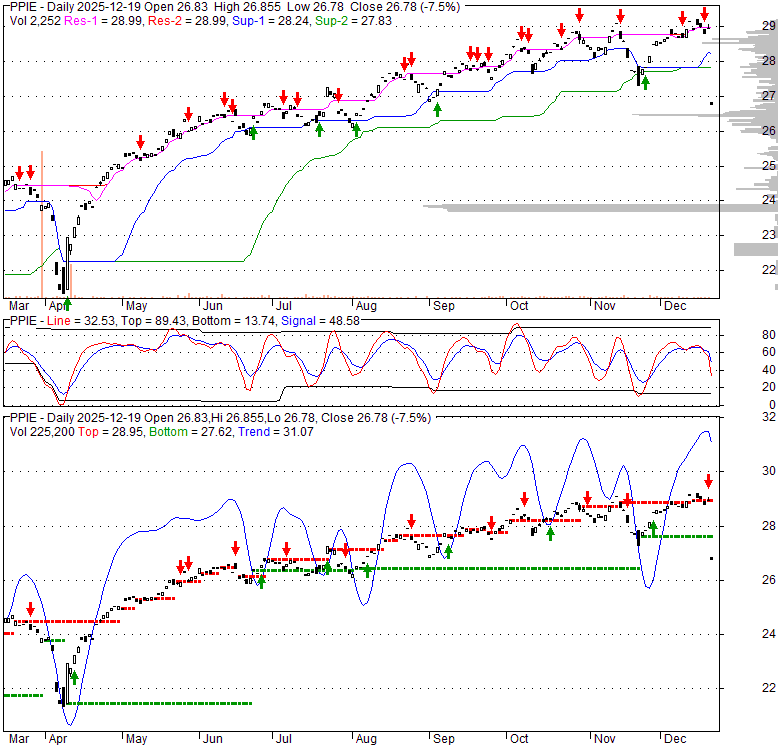Click the green arrow at April low, top chart

tap(67, 303)
